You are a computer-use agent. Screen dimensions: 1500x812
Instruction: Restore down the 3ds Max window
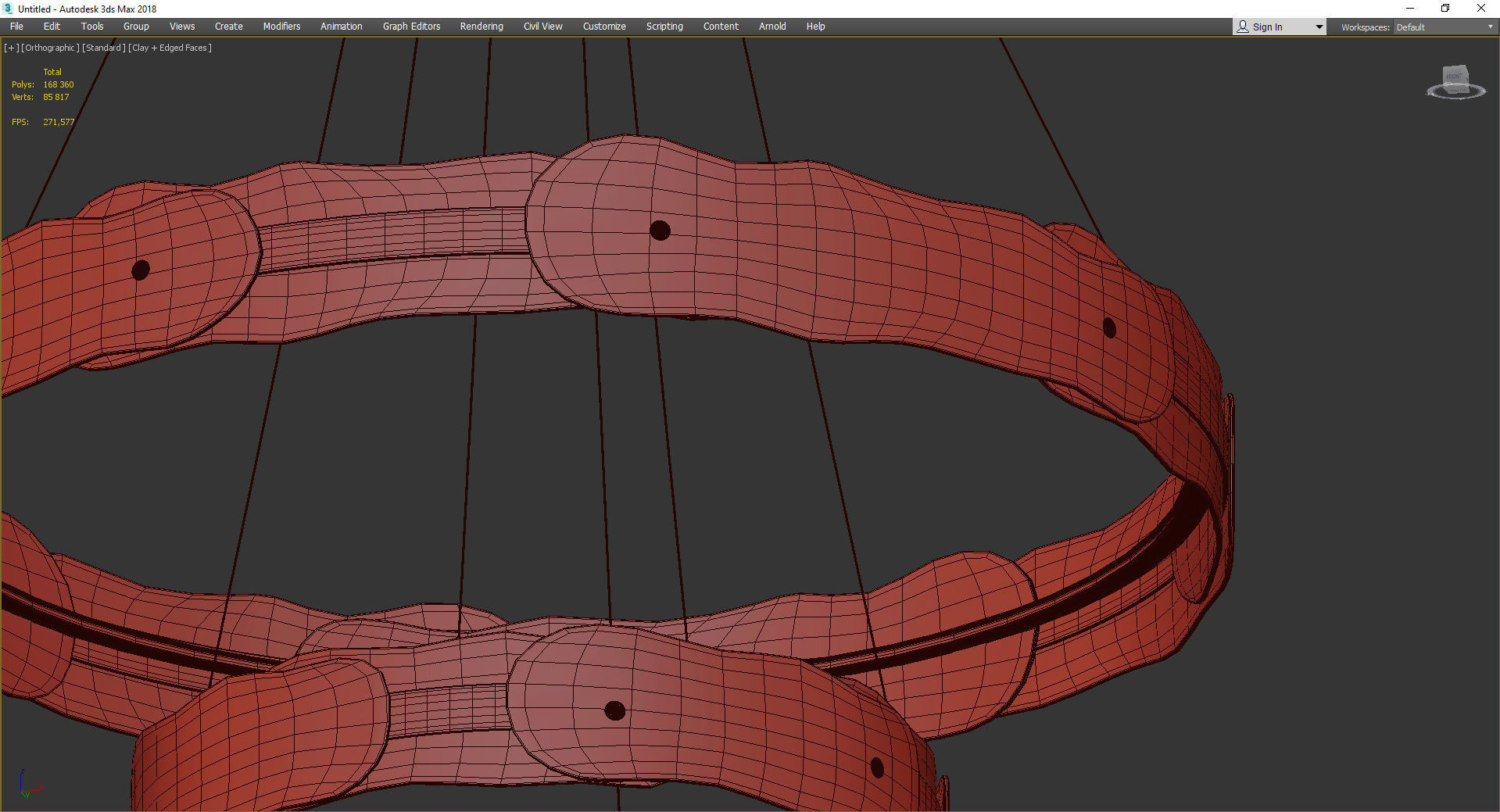[1445, 9]
